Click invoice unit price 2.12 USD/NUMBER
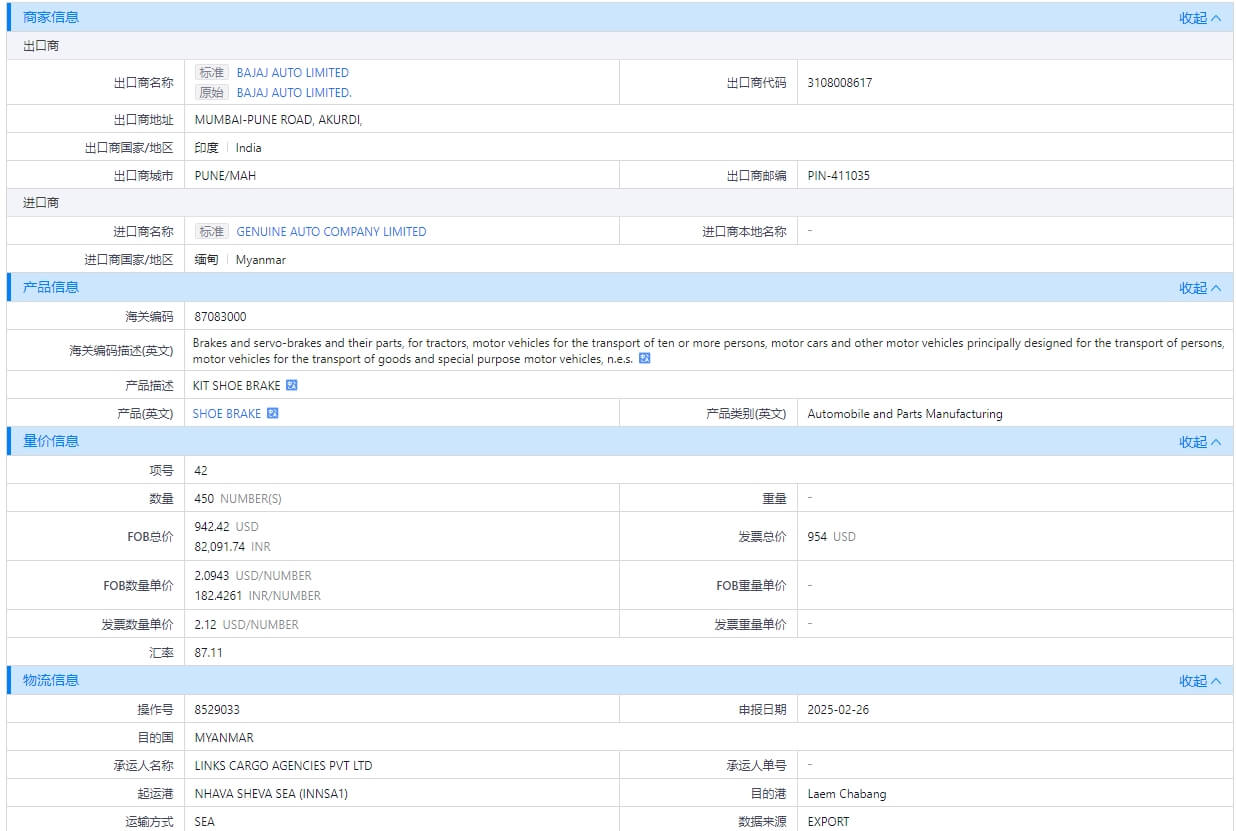The image size is (1236, 831). (247, 625)
